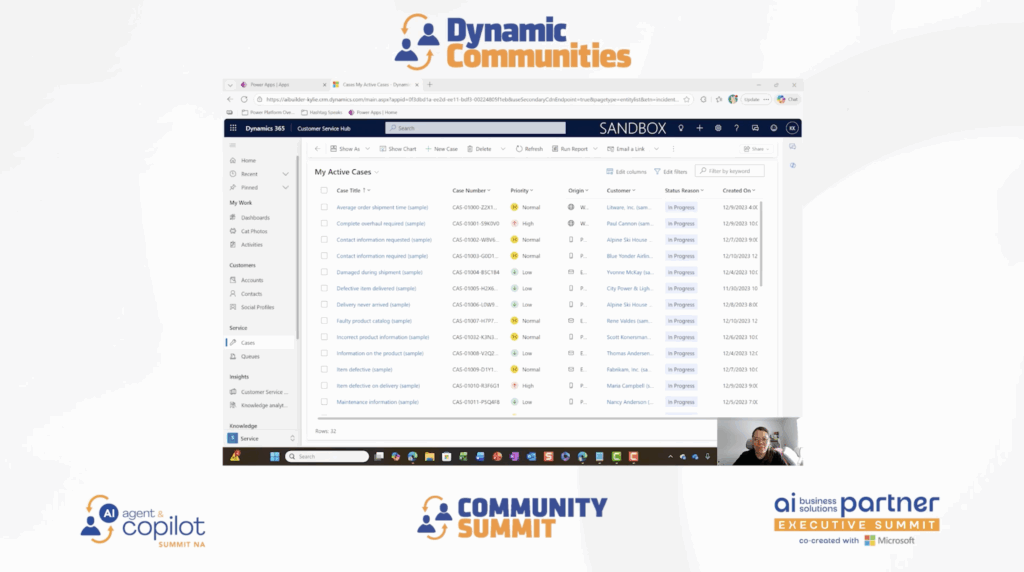The width and height of the screenshot is (1024, 572).
Task: Toggle the select-all checkbox in grid header
Action: point(324,190)
